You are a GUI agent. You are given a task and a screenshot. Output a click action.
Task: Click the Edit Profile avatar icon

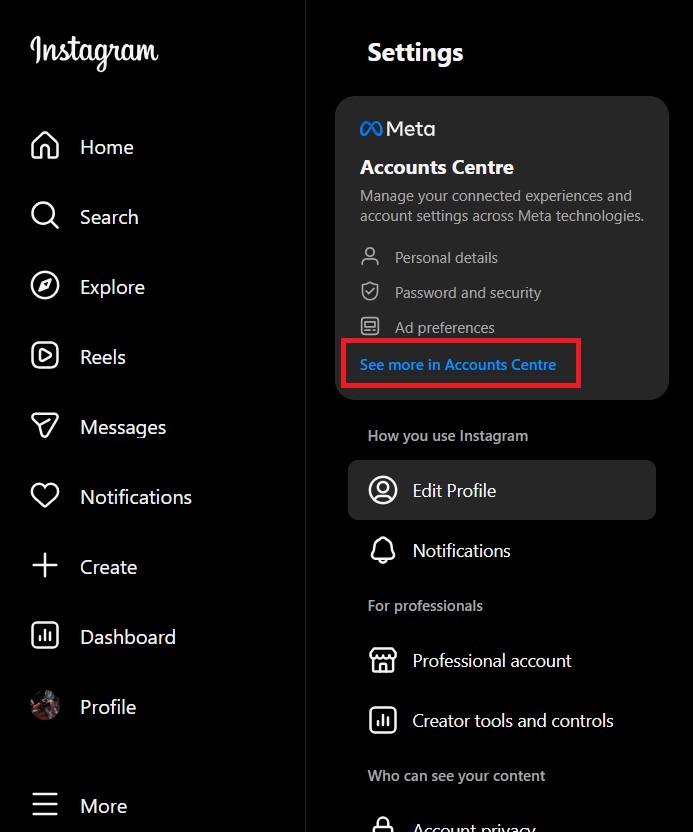coord(383,490)
